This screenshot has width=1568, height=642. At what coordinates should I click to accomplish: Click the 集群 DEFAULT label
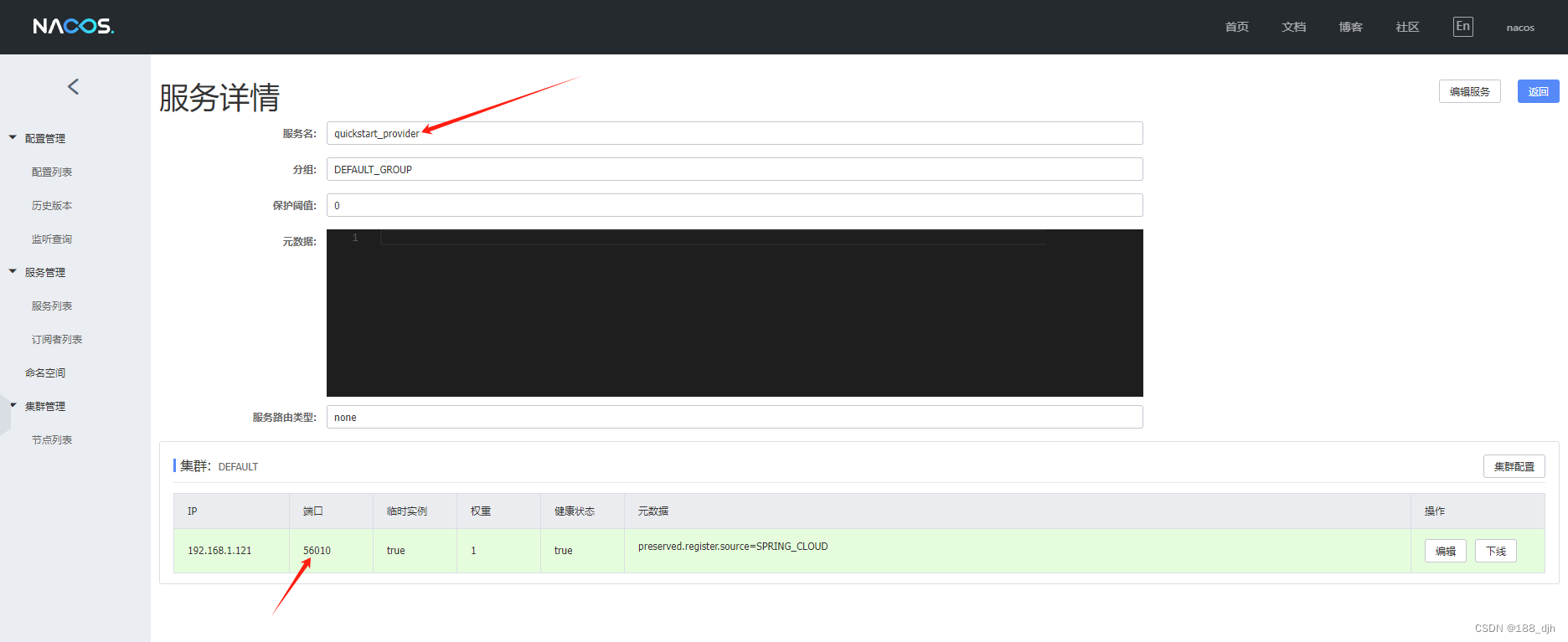click(x=219, y=466)
